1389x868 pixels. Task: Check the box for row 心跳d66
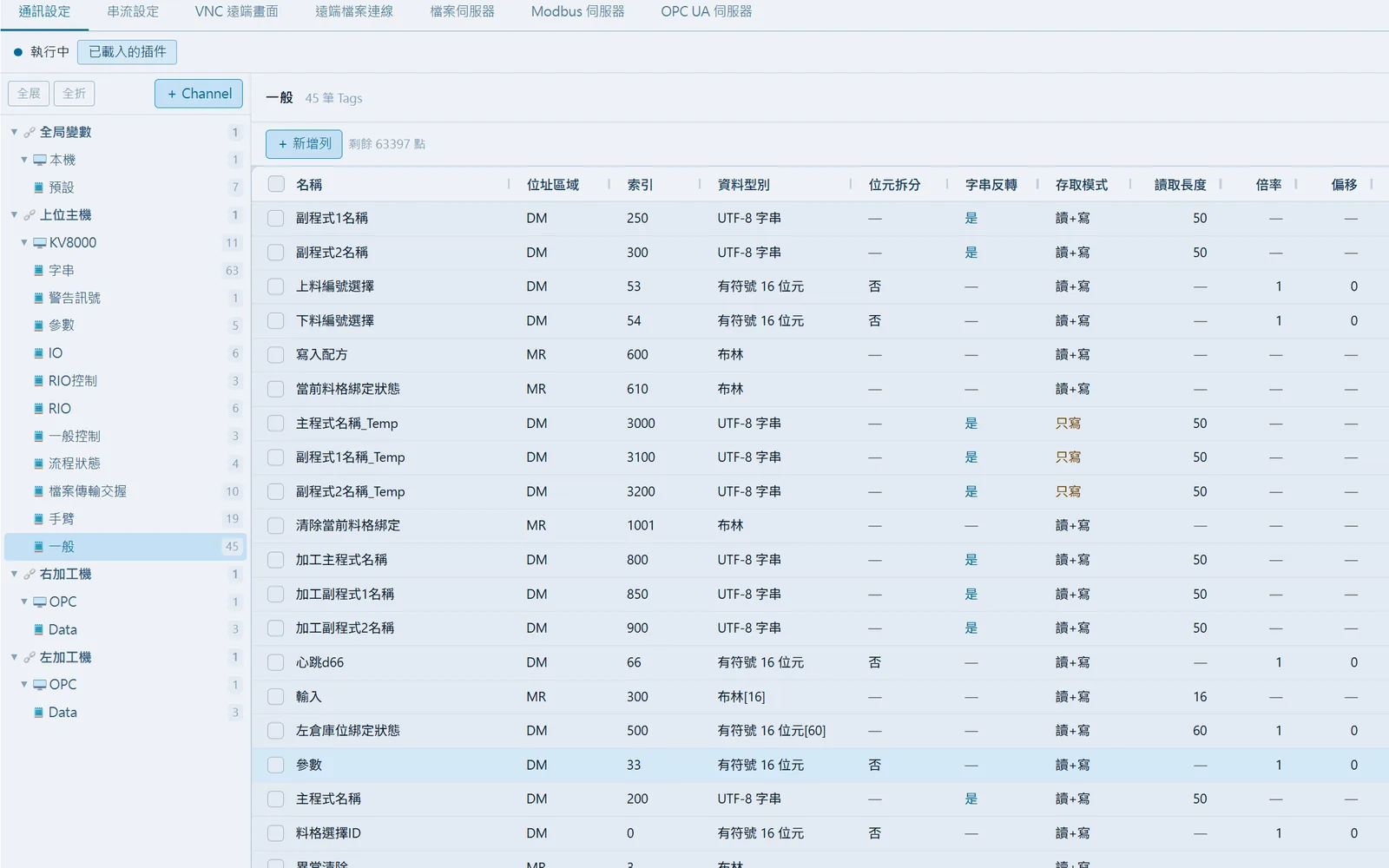click(276, 662)
